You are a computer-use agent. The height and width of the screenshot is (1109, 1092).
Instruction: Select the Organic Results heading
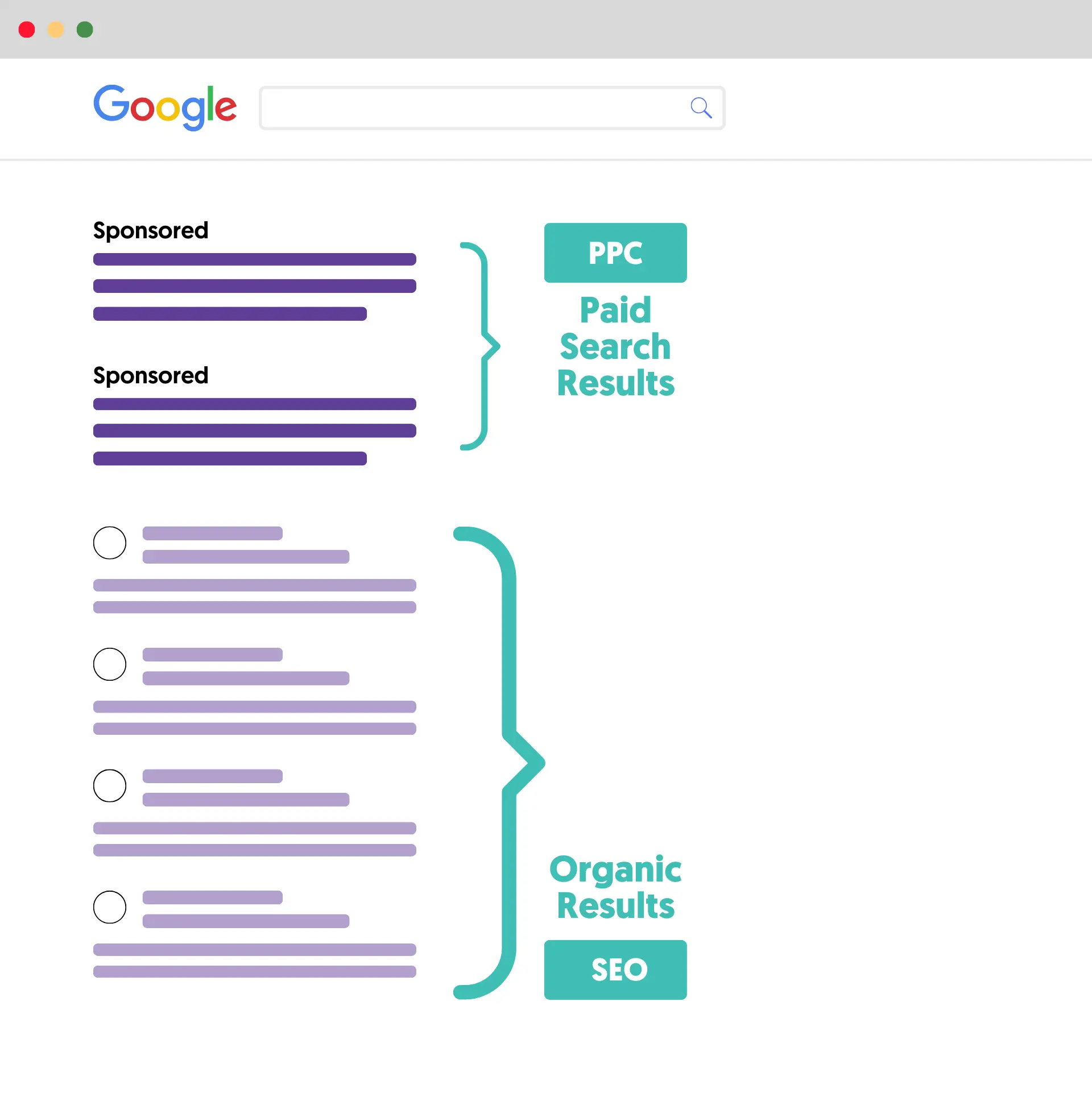point(615,887)
